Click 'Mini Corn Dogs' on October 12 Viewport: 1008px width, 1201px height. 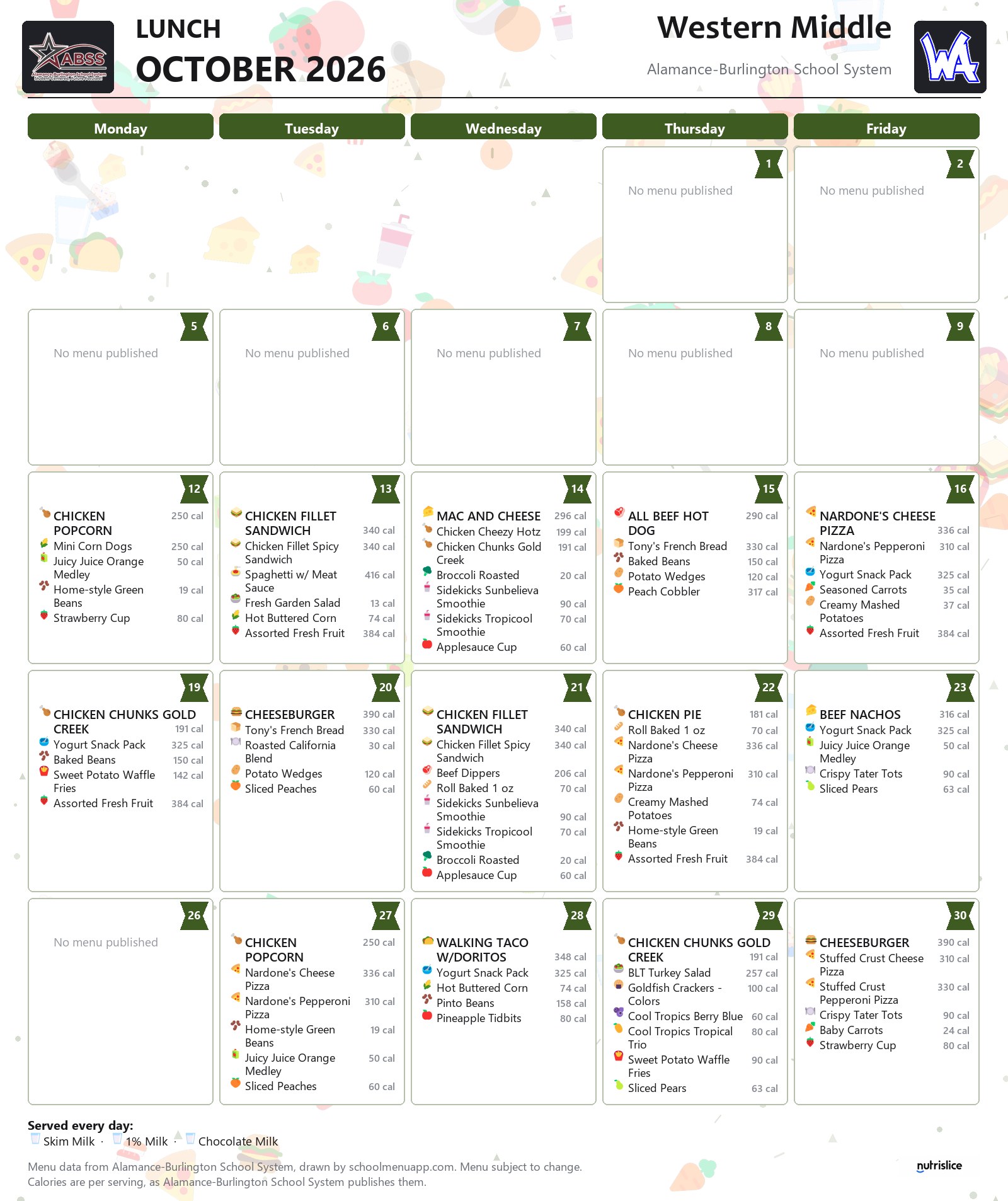(x=93, y=546)
